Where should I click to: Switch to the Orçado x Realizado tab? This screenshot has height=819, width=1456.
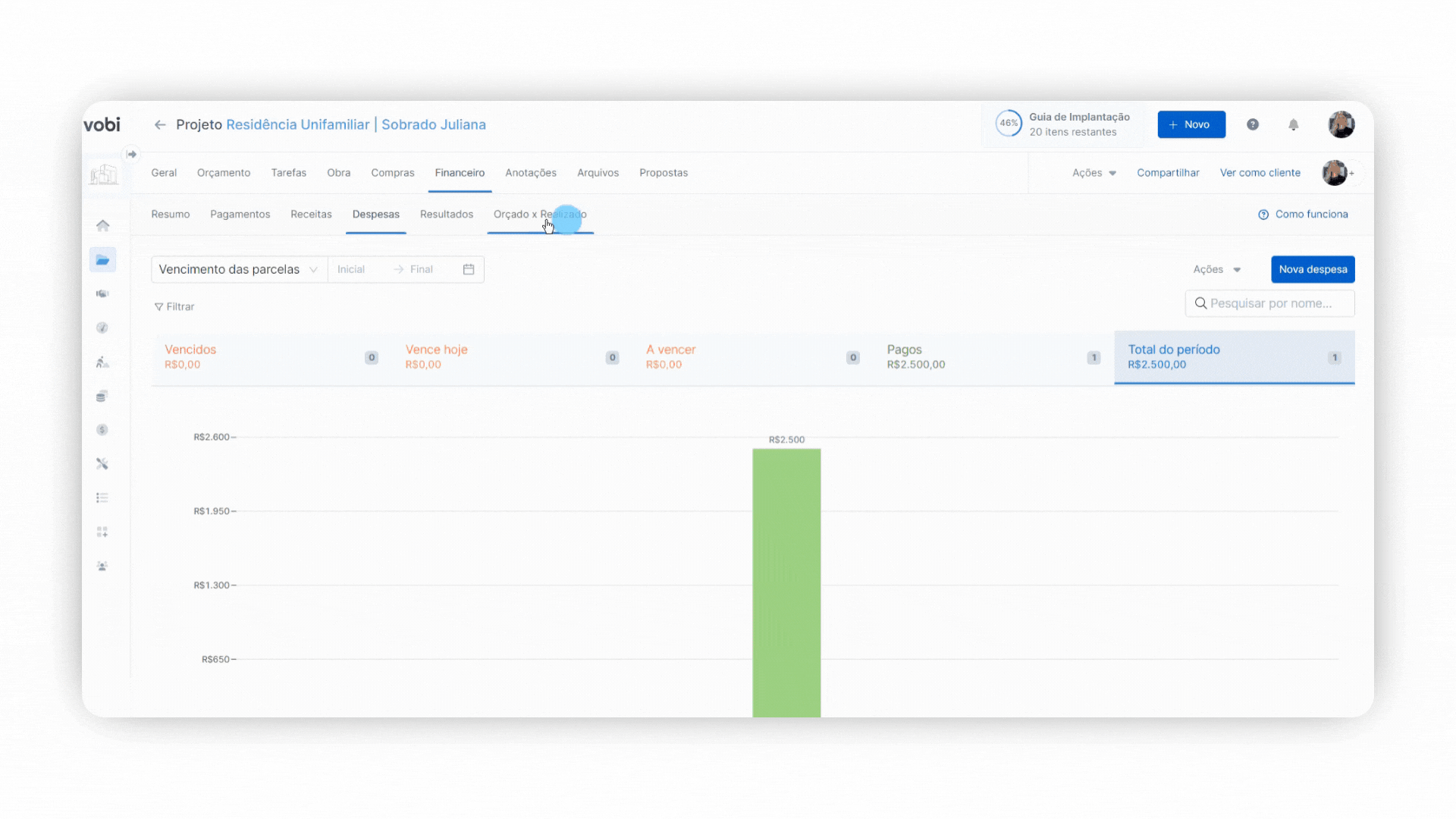point(539,215)
